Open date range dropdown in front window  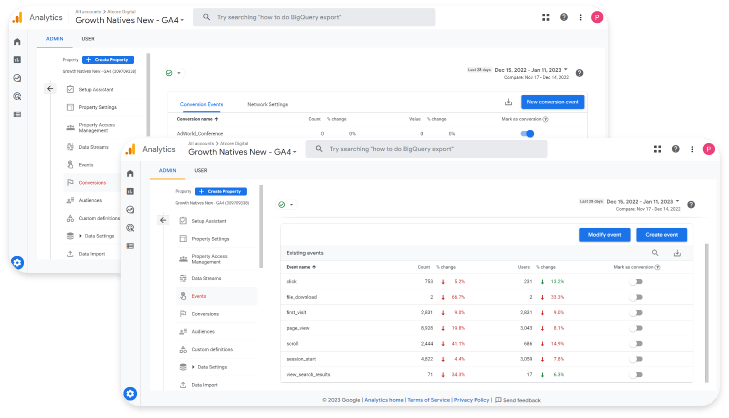643,202
